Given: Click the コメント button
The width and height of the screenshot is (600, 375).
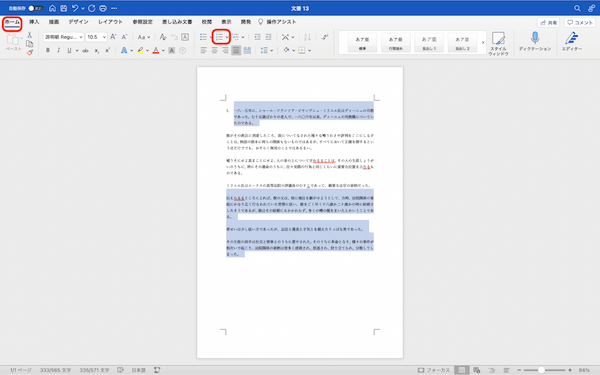Looking at the screenshot, I should pos(580,23).
